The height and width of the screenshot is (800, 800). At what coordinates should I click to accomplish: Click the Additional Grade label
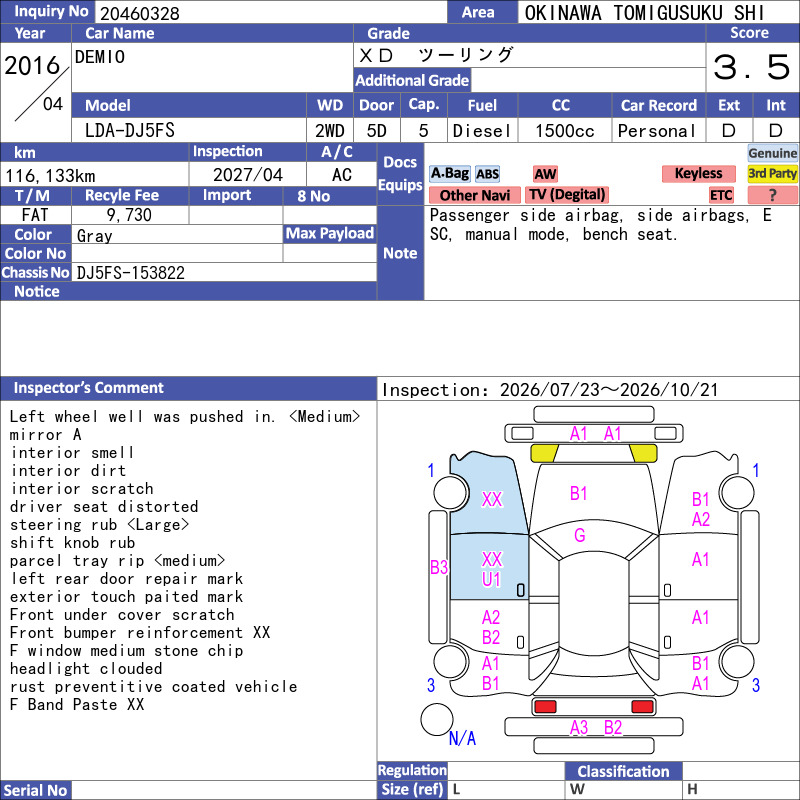(x=412, y=80)
